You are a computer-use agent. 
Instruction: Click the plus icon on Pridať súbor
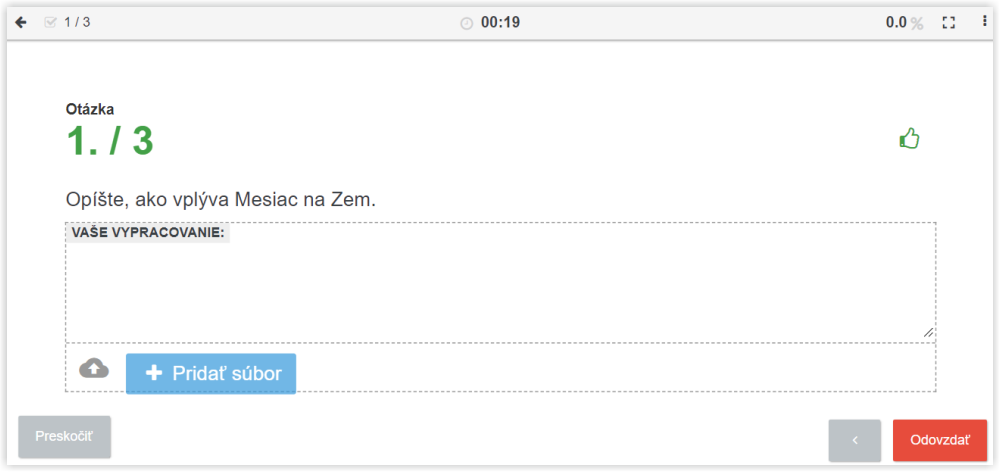[x=154, y=373]
